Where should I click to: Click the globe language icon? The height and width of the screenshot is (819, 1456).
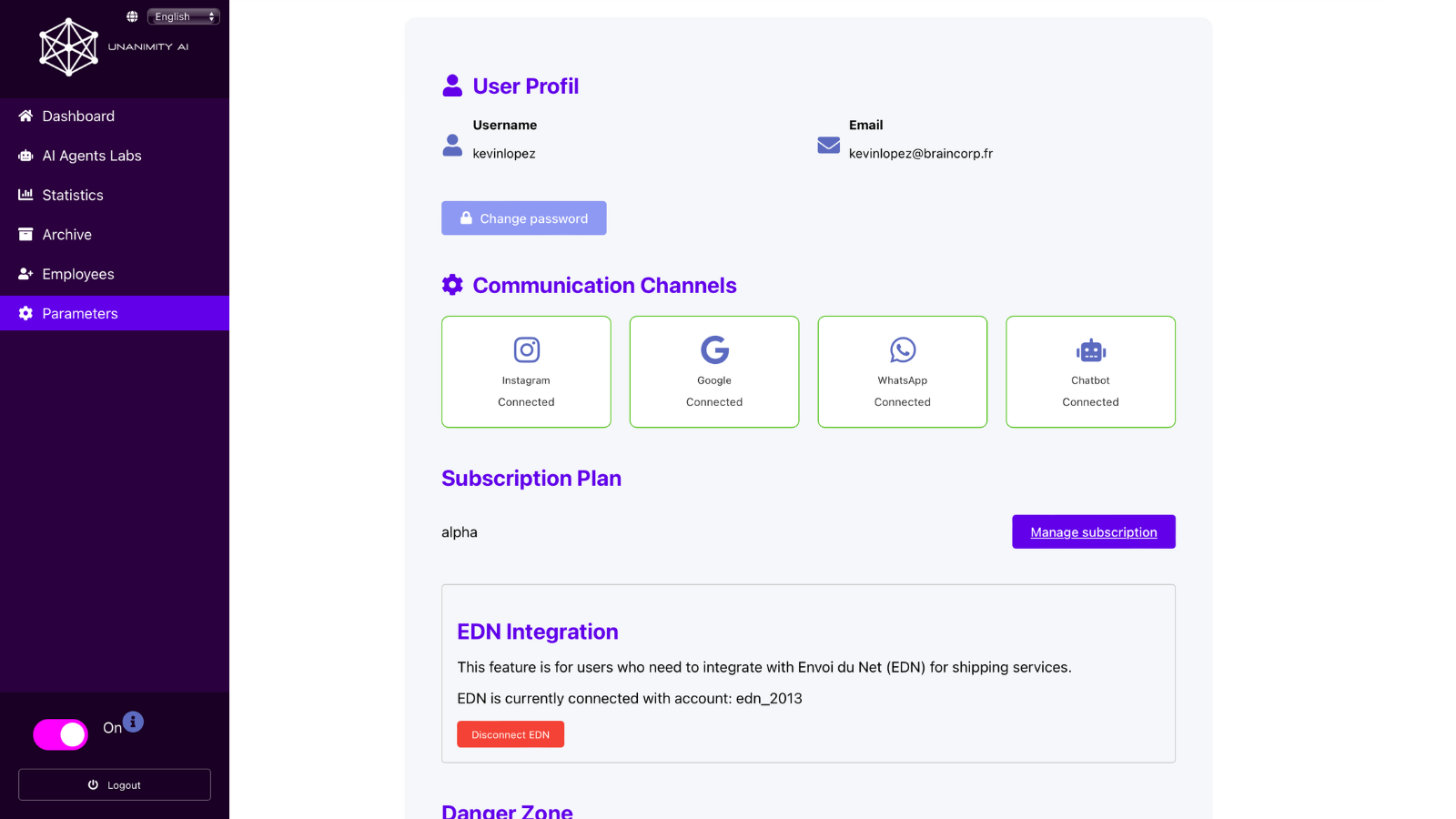(x=133, y=15)
